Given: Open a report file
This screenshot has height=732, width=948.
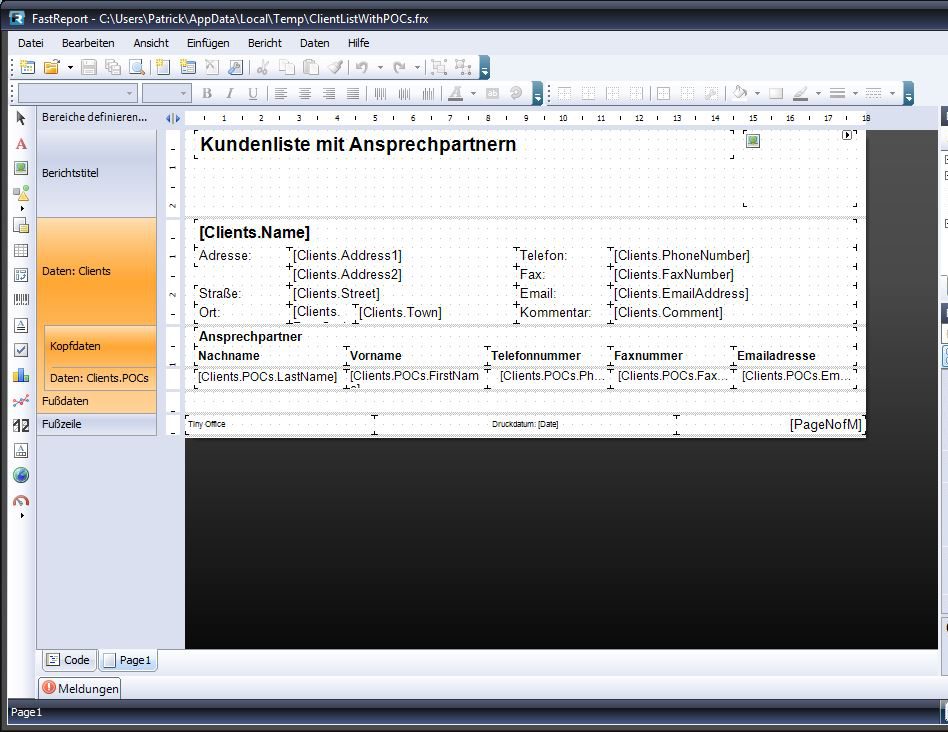Looking at the screenshot, I should tap(51, 67).
